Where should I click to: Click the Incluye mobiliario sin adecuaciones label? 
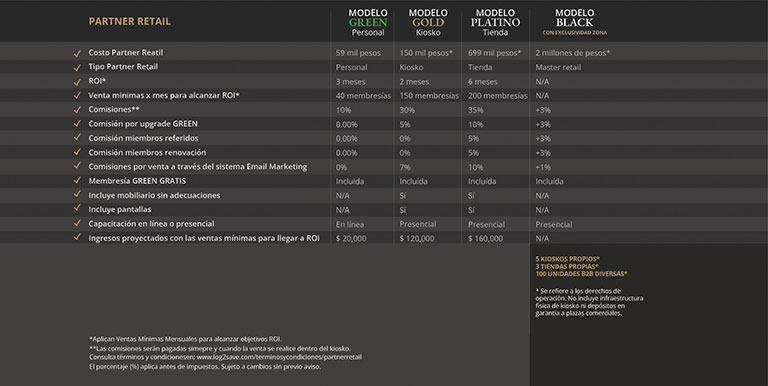pos(154,195)
